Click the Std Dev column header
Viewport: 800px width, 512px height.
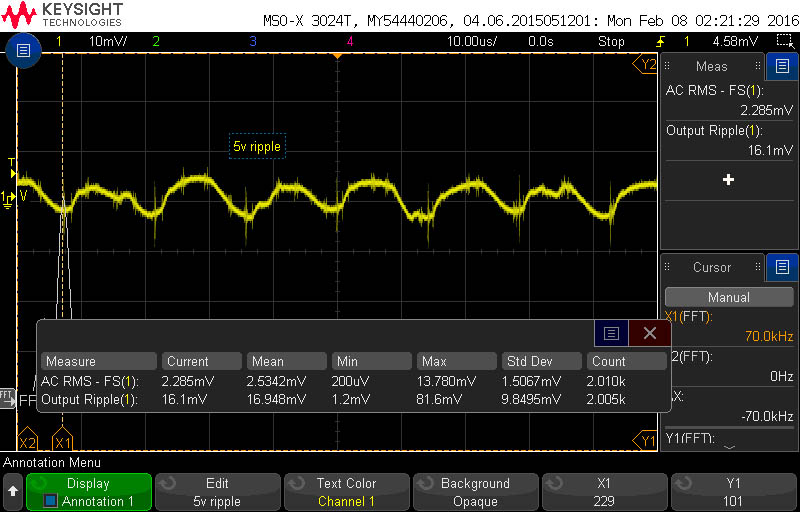[542, 361]
